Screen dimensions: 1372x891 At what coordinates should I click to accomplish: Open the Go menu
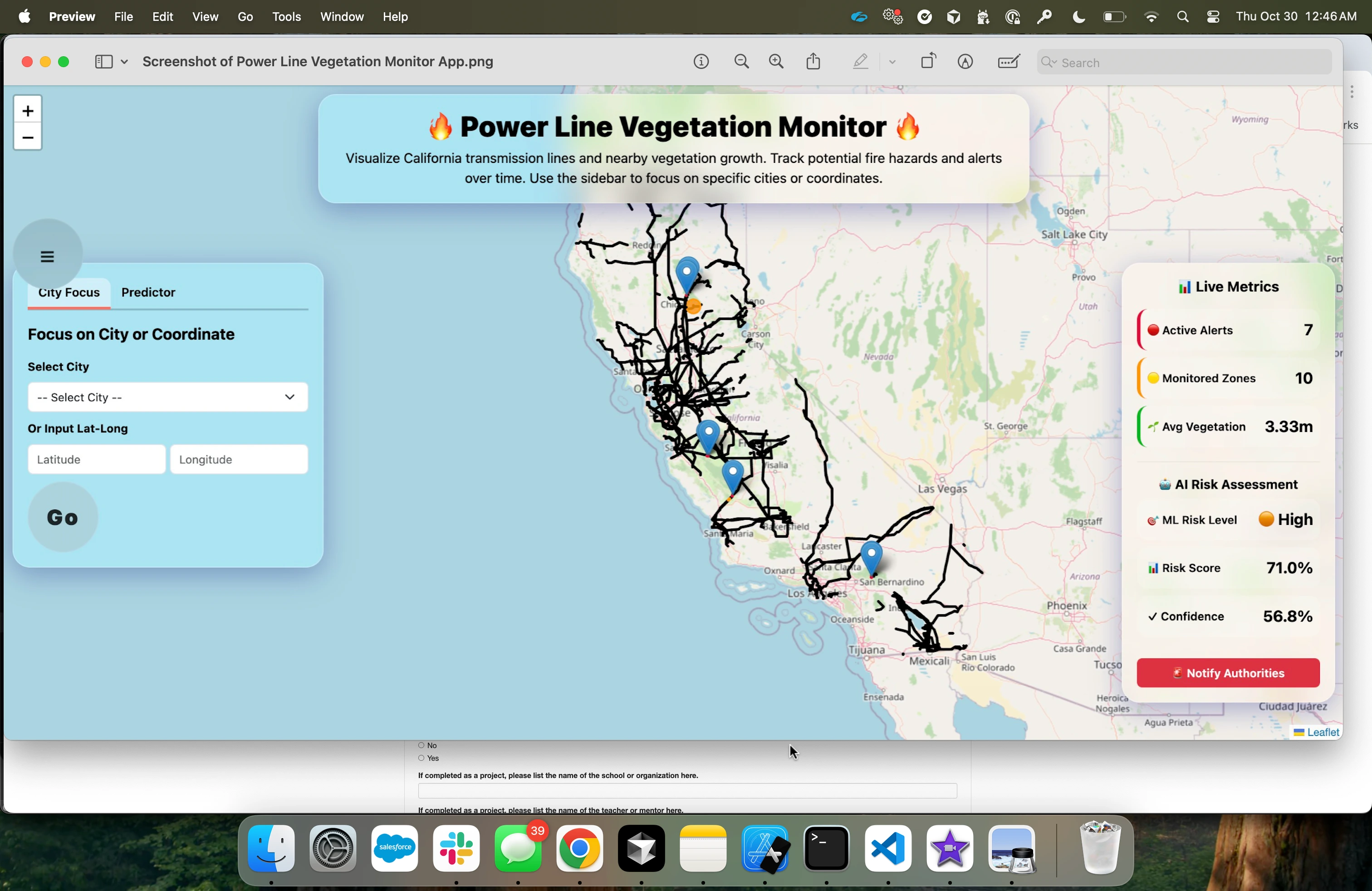[x=245, y=17]
